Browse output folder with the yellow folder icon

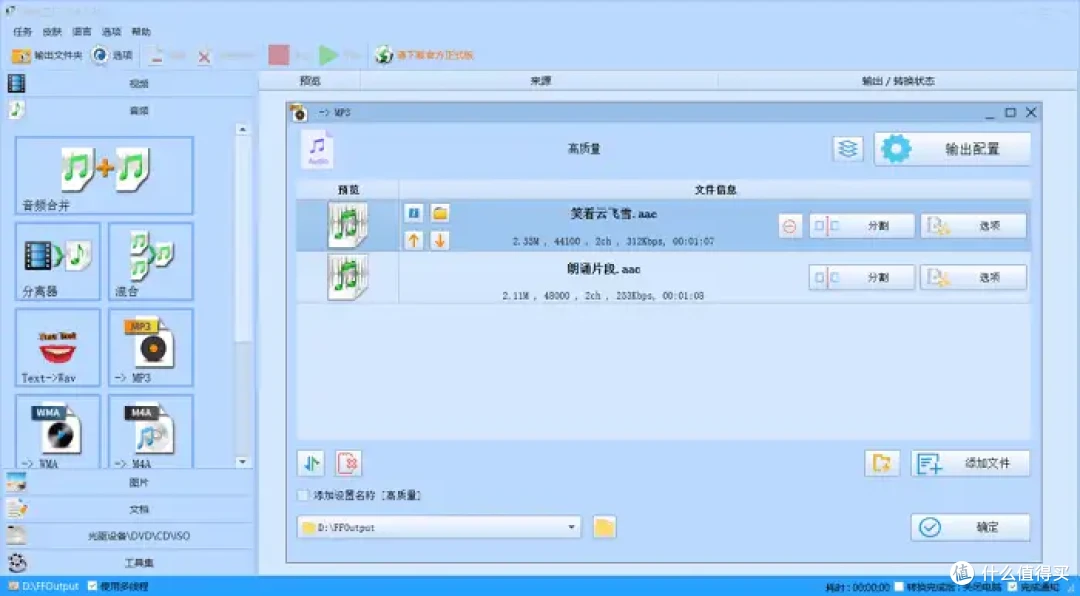604,528
